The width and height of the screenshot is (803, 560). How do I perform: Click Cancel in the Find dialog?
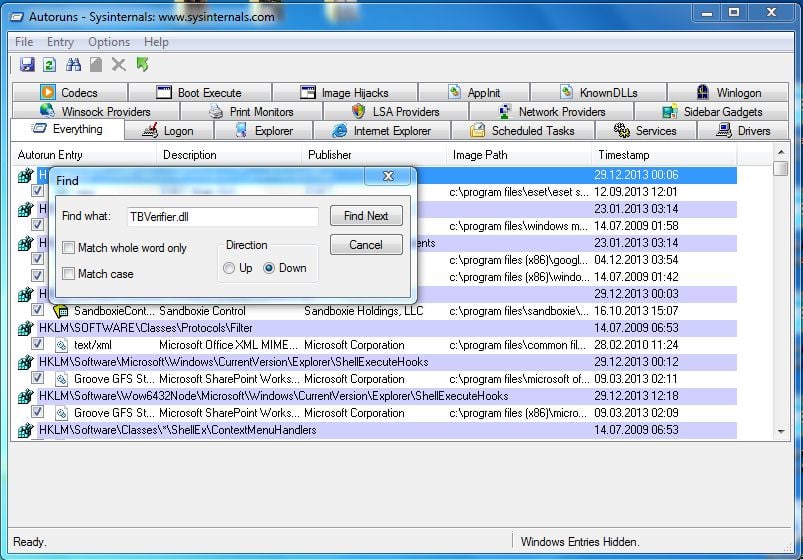366,245
